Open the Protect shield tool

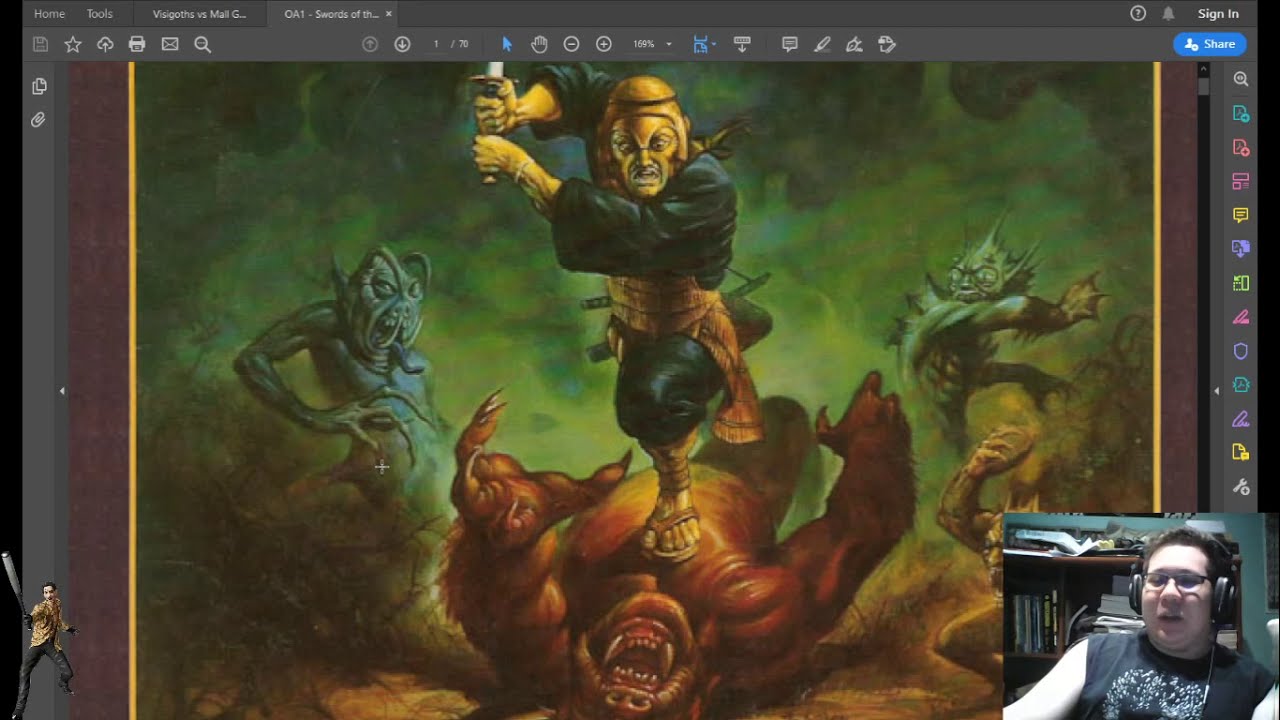pos(1241,351)
